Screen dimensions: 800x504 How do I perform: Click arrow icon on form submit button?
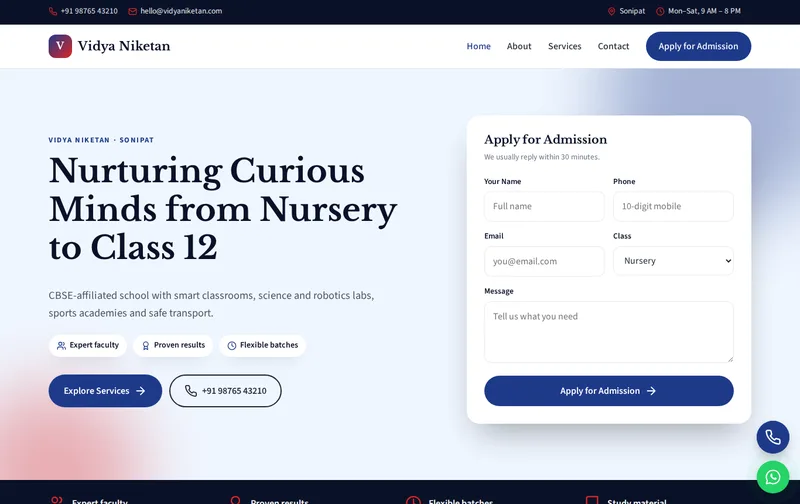(651, 391)
